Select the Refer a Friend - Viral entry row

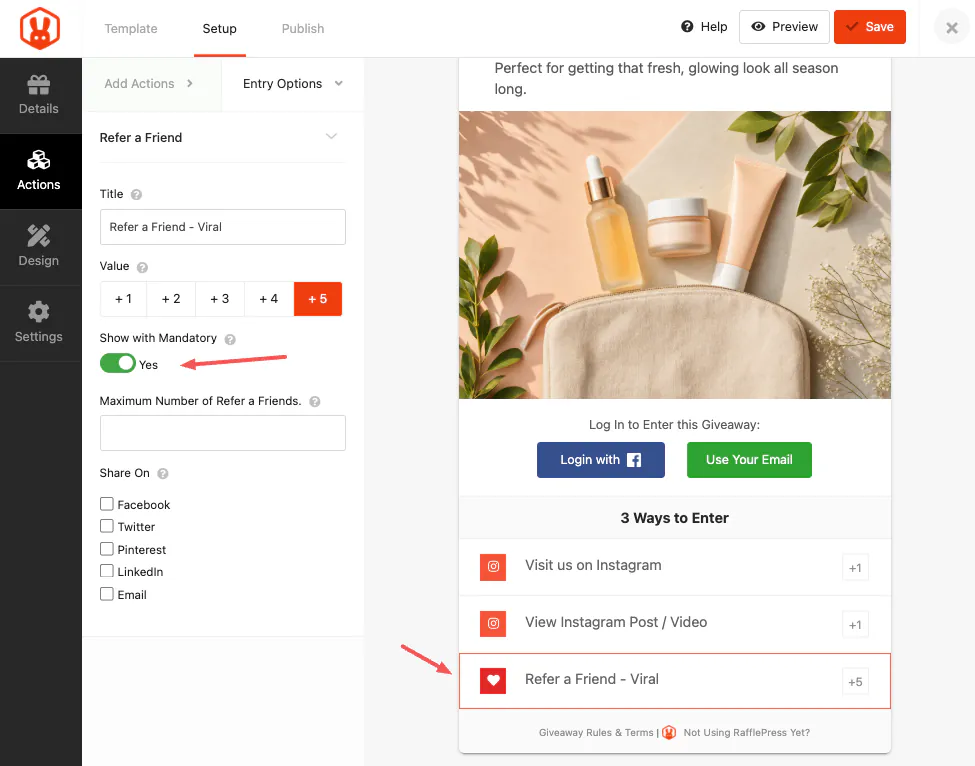675,681
